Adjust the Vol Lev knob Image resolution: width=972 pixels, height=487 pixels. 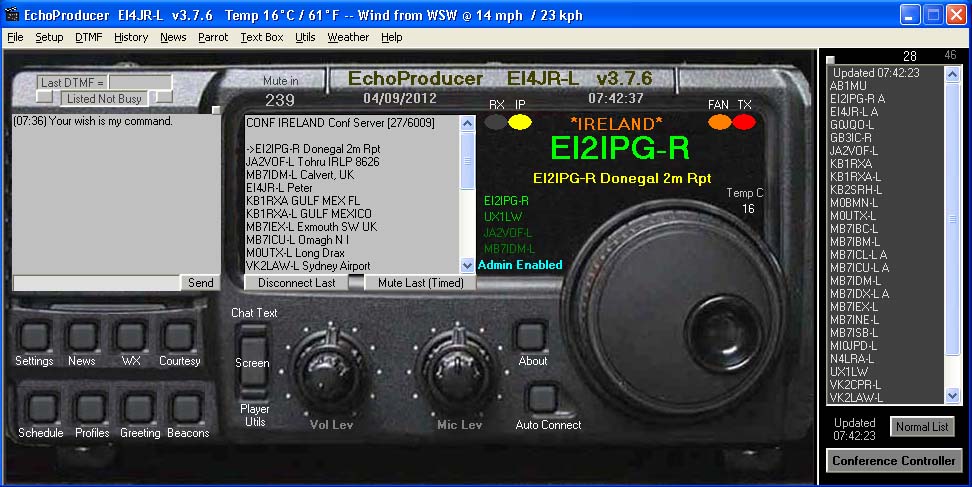[330, 372]
